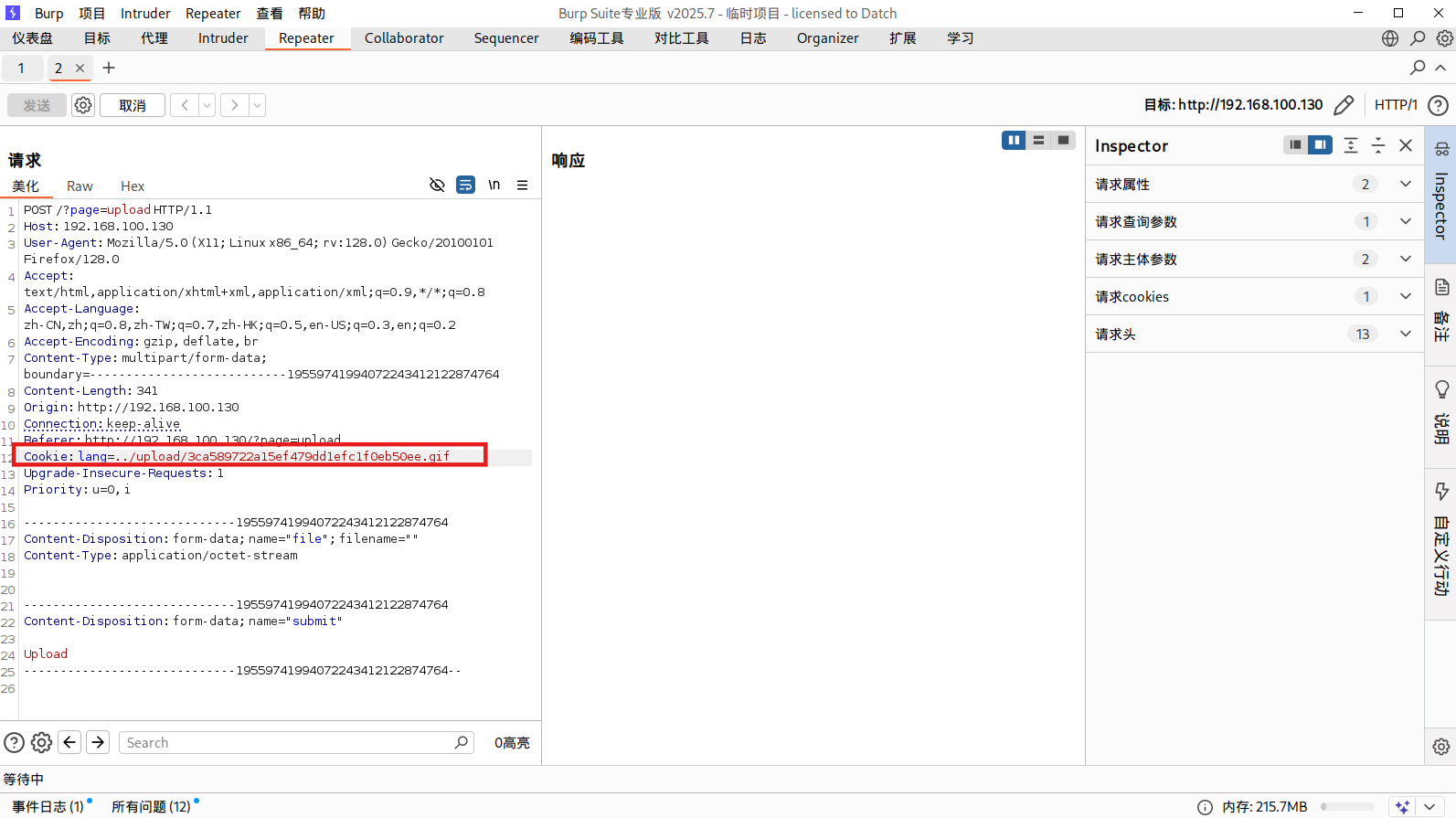Open memory info icon in status bar
This screenshot has height=818, width=1456.
(x=1206, y=807)
